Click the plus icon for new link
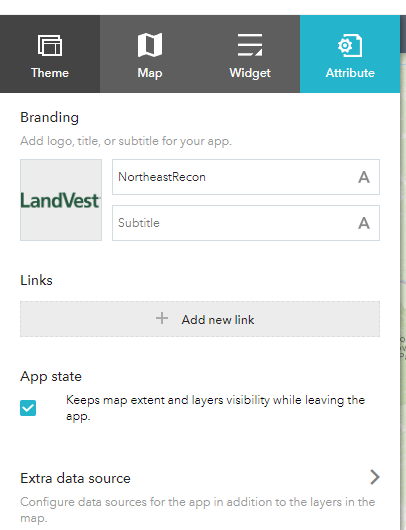The image size is (406, 530). tap(162, 318)
